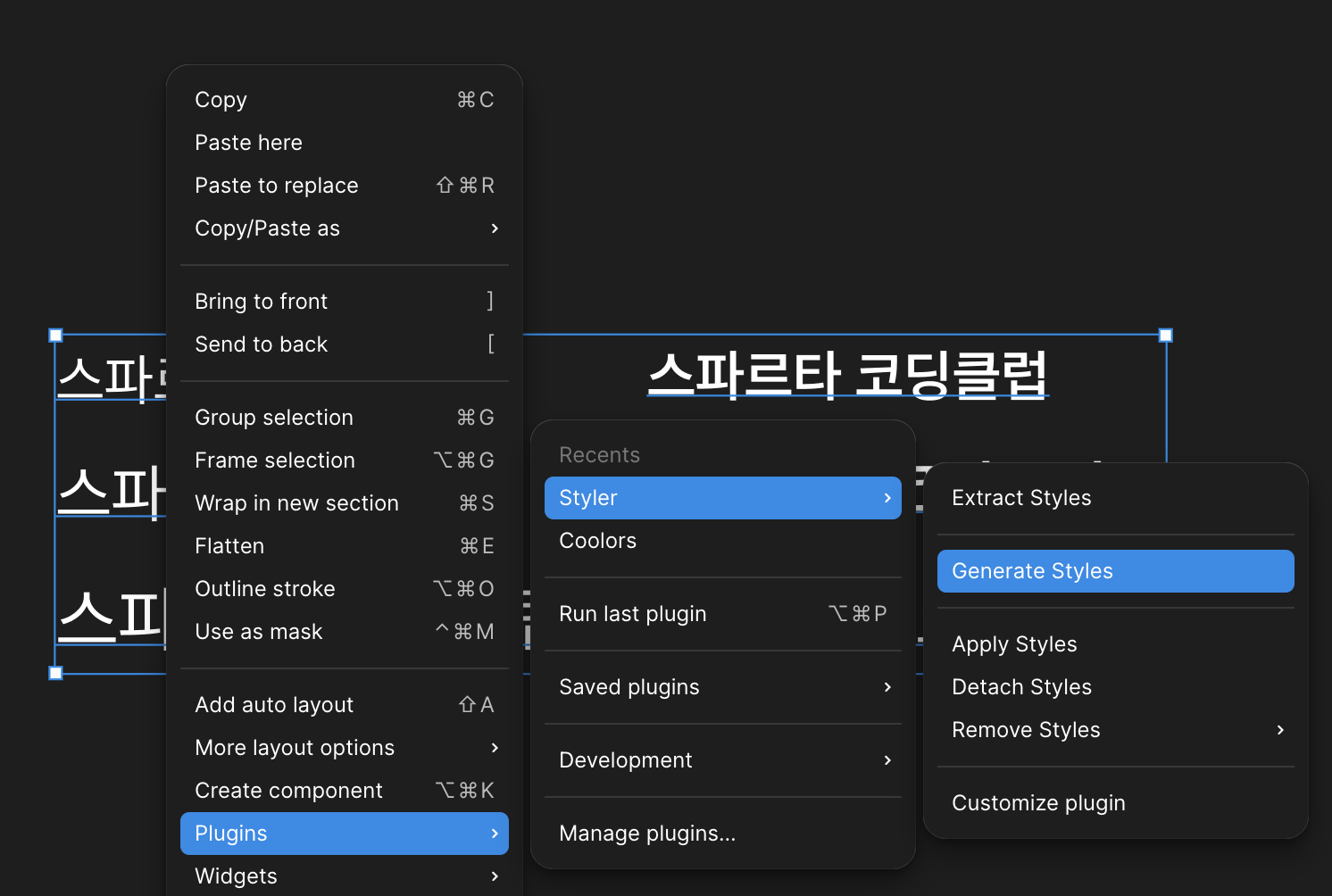Select Apply Styles

1116,644
